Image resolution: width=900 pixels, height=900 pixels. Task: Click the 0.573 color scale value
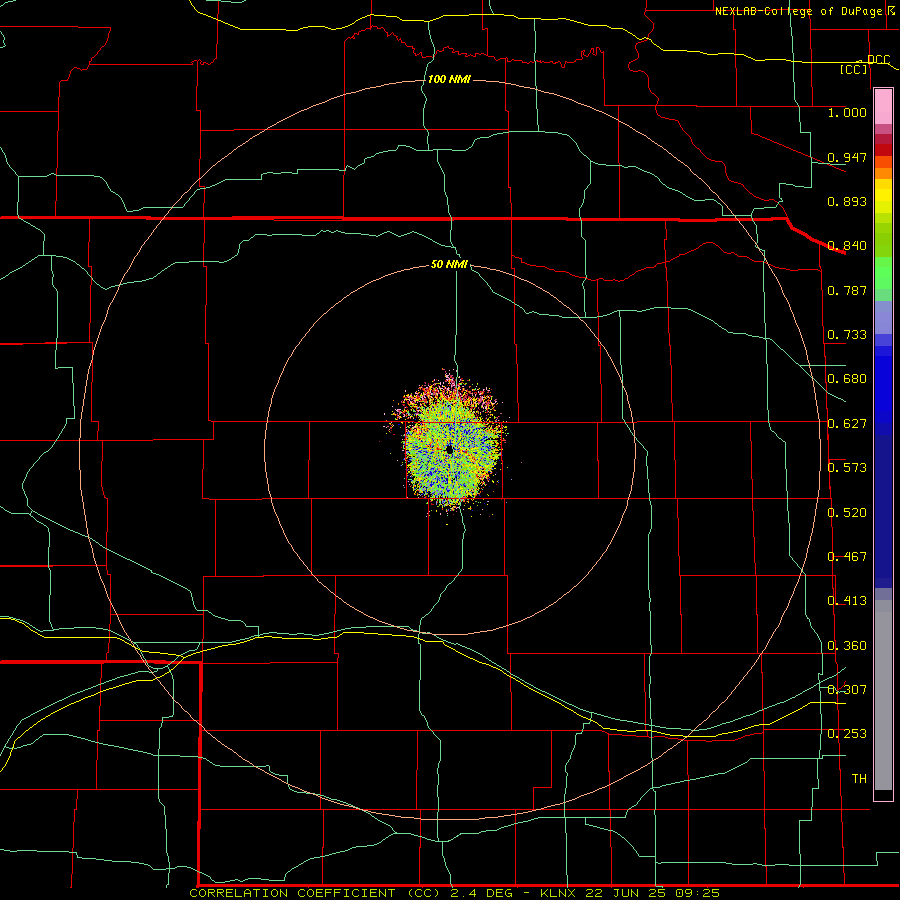[847, 468]
